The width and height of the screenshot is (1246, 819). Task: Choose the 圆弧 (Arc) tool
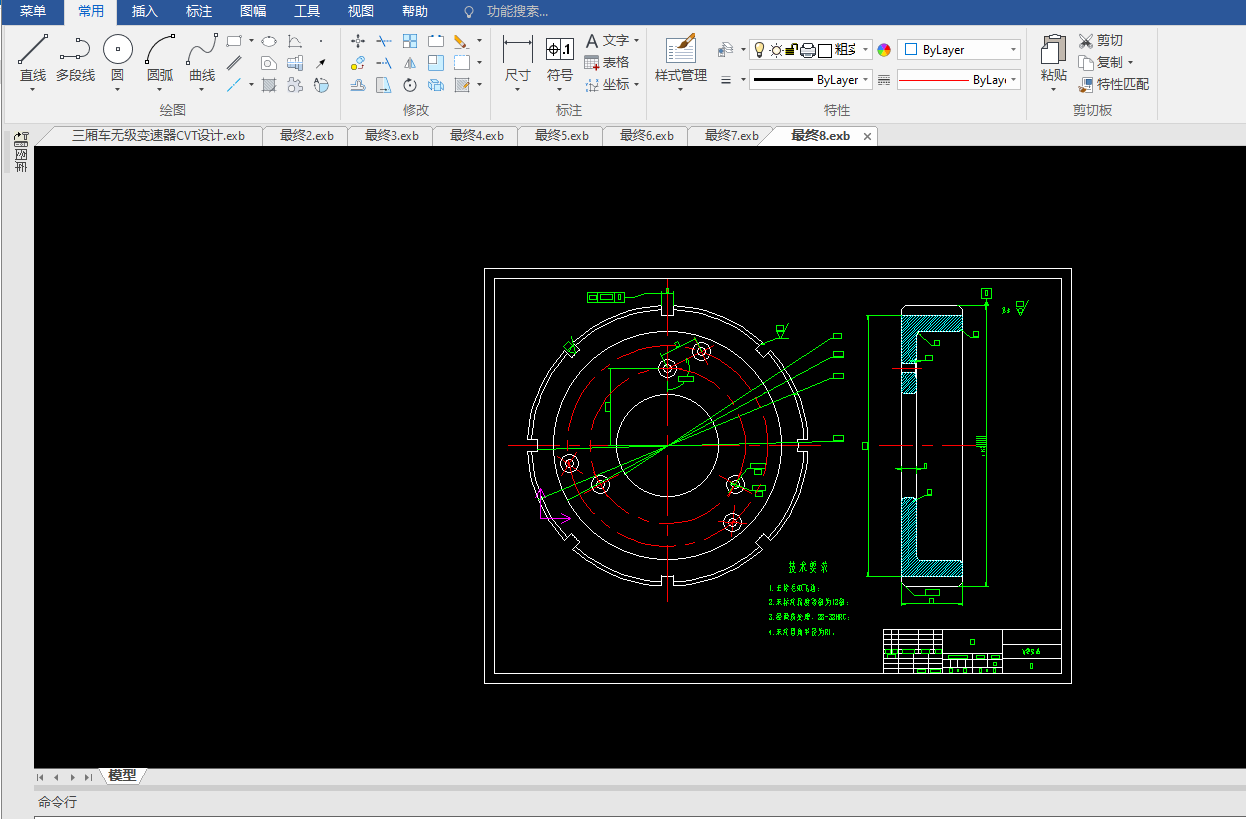(160, 50)
